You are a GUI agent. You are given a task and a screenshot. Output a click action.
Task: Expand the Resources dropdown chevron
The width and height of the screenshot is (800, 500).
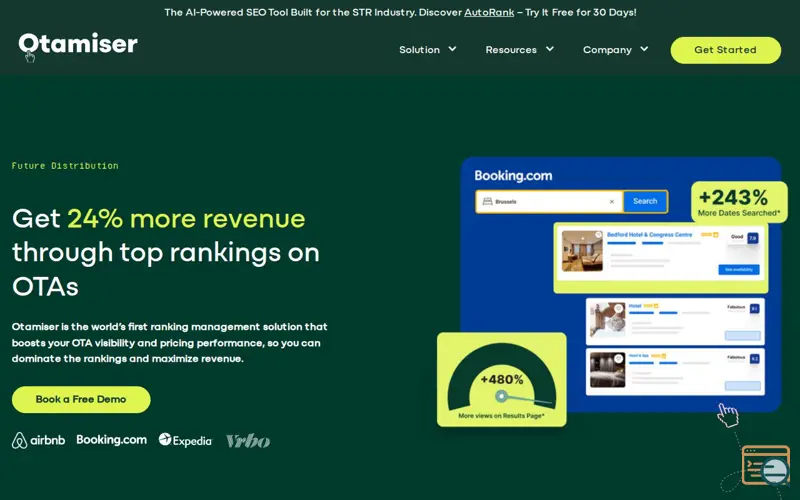549,49
